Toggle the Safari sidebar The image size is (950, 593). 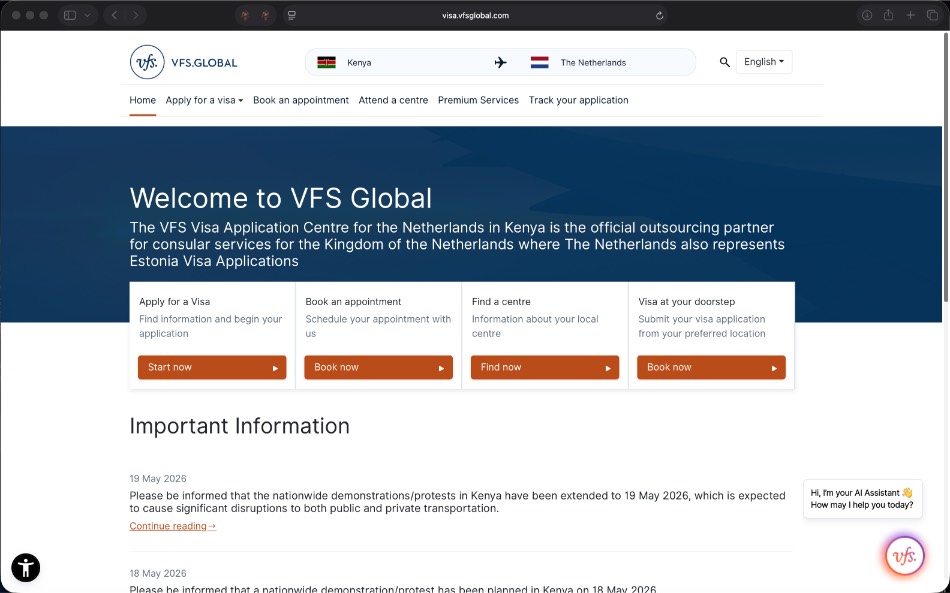(x=70, y=16)
